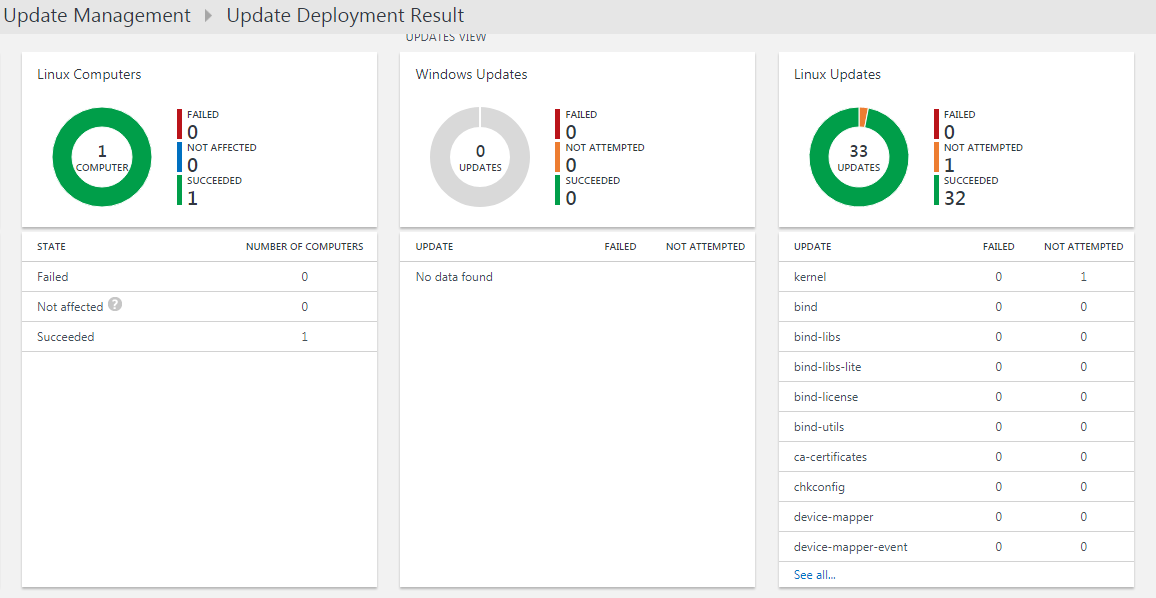
Task: Click the Windows Updates donut chart
Action: tap(480, 157)
